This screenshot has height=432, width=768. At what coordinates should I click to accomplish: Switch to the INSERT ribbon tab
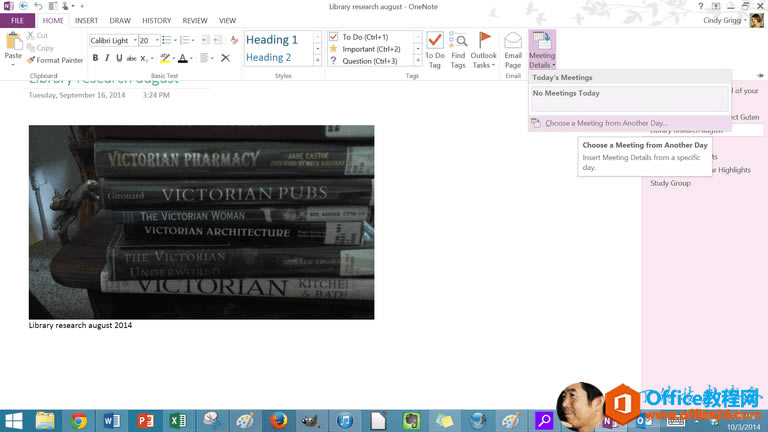[x=86, y=21]
